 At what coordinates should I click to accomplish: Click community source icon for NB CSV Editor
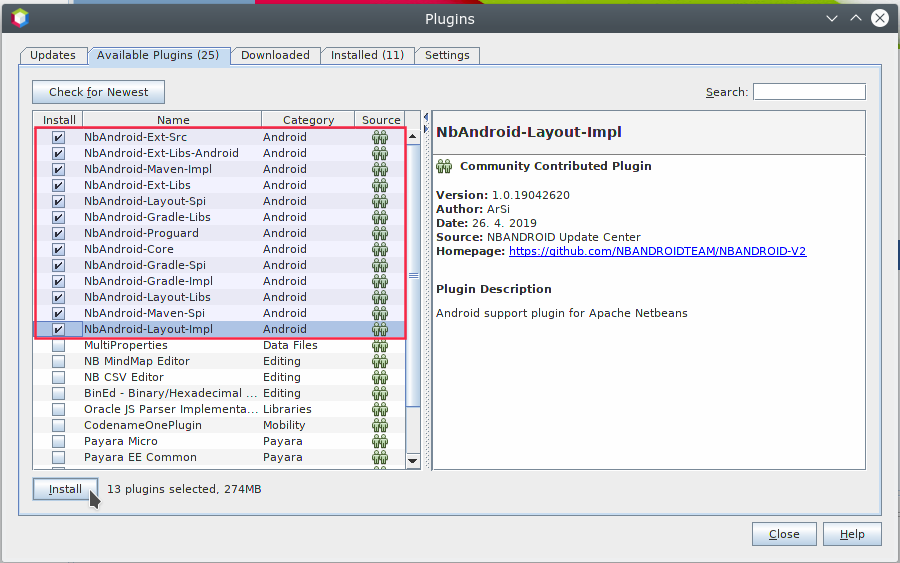[379, 378]
